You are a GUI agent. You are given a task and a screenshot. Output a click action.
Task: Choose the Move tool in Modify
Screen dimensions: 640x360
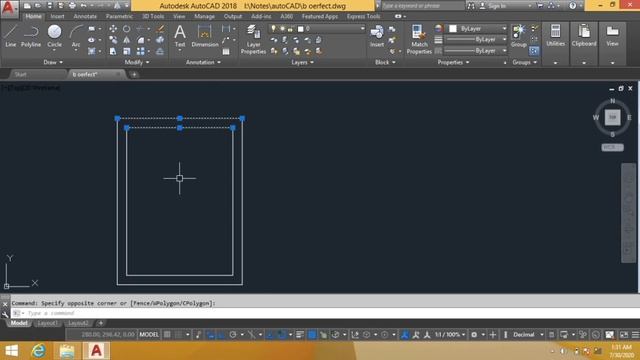pos(113,29)
